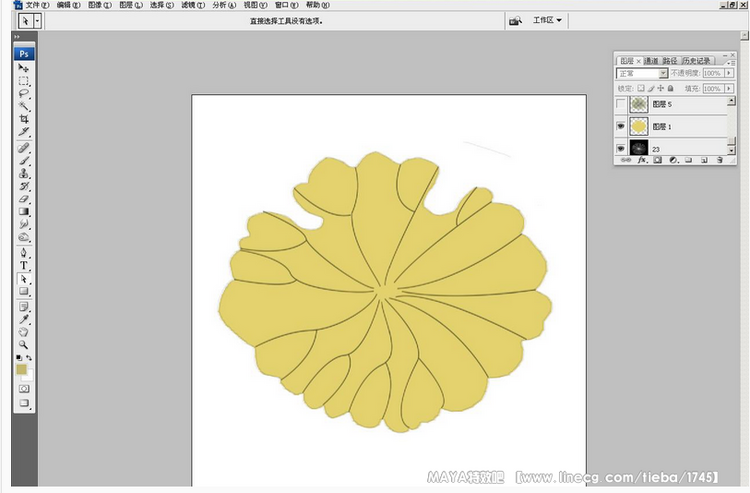
Task: Select the Lasso tool in the toolbox
Action: coord(24,93)
